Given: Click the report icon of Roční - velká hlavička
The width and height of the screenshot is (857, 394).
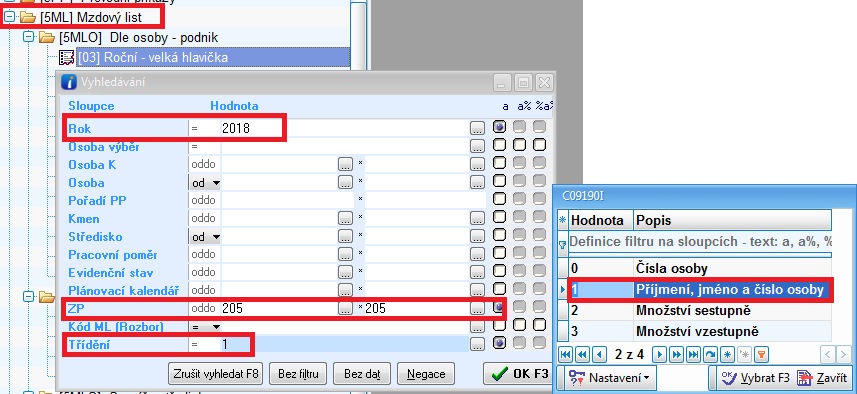Looking at the screenshot, I should [66, 57].
